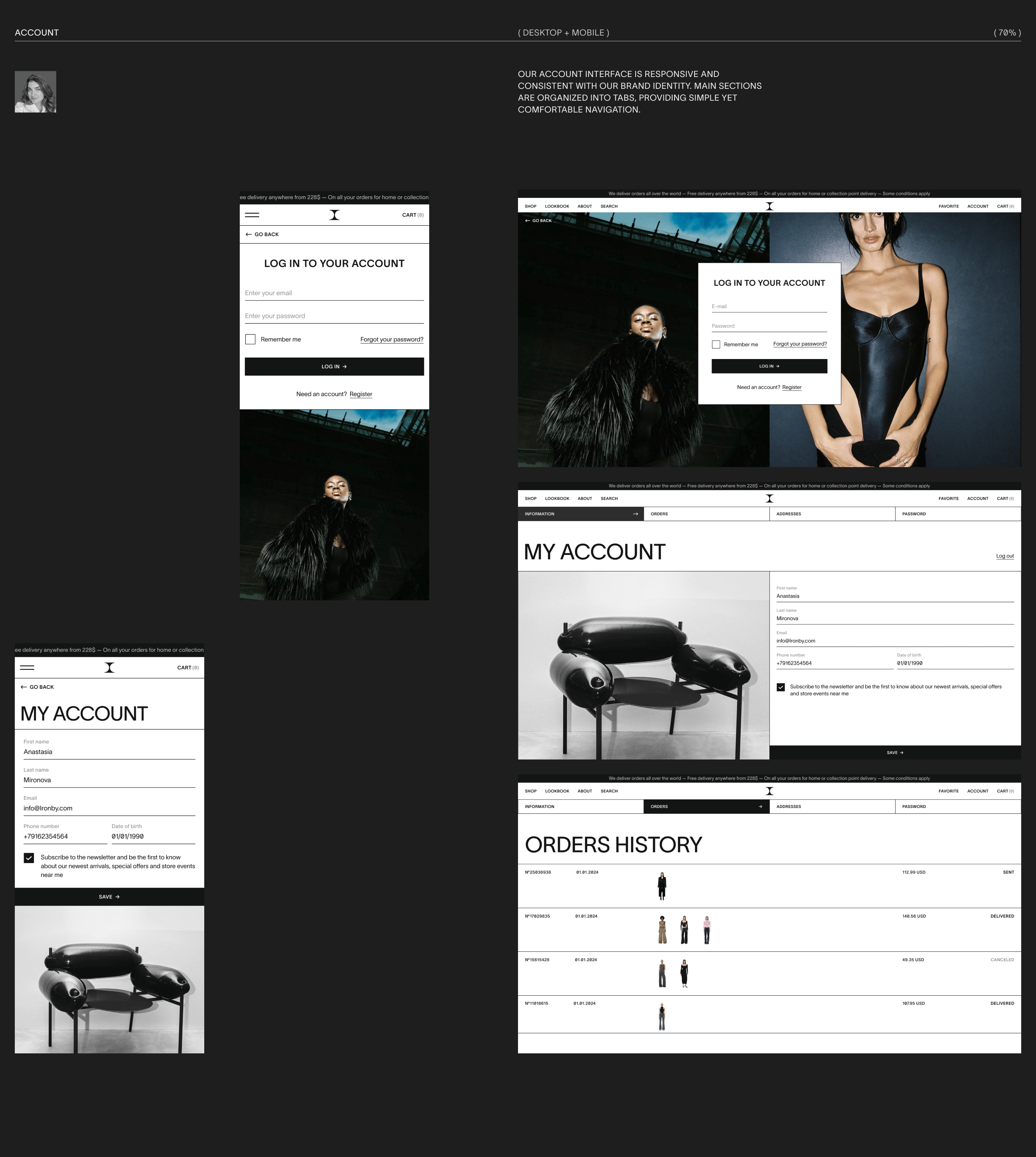The image size is (1036, 1157).
Task: Click Log out link beside My Account title
Action: pyautogui.click(x=1005, y=556)
